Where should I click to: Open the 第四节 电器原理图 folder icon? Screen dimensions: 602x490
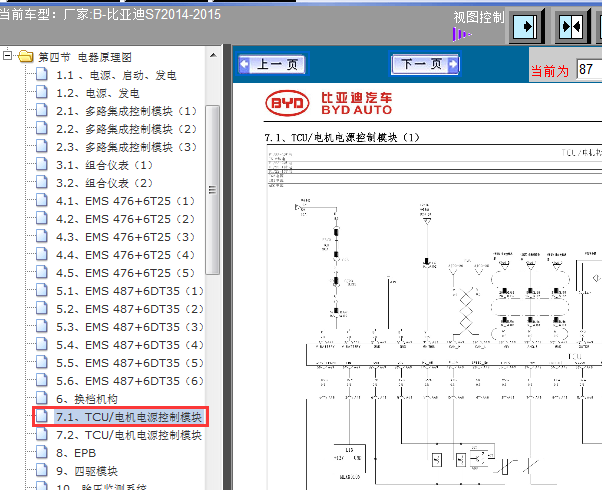coord(26,56)
